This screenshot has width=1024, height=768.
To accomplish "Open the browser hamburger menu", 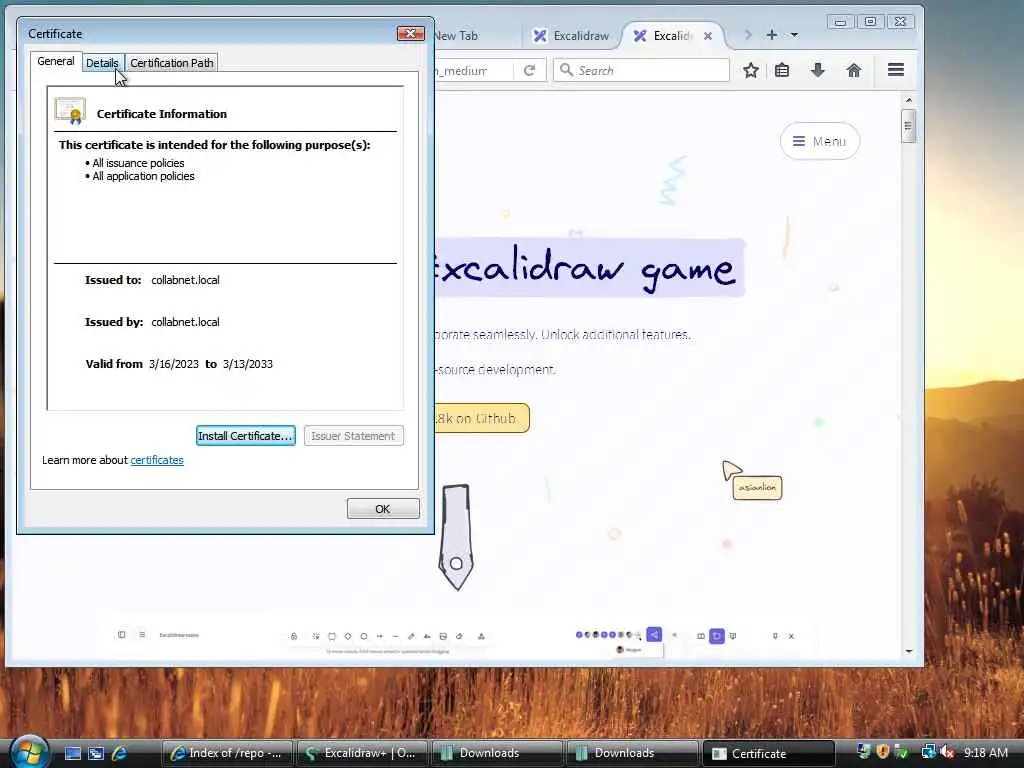I will coord(896,70).
